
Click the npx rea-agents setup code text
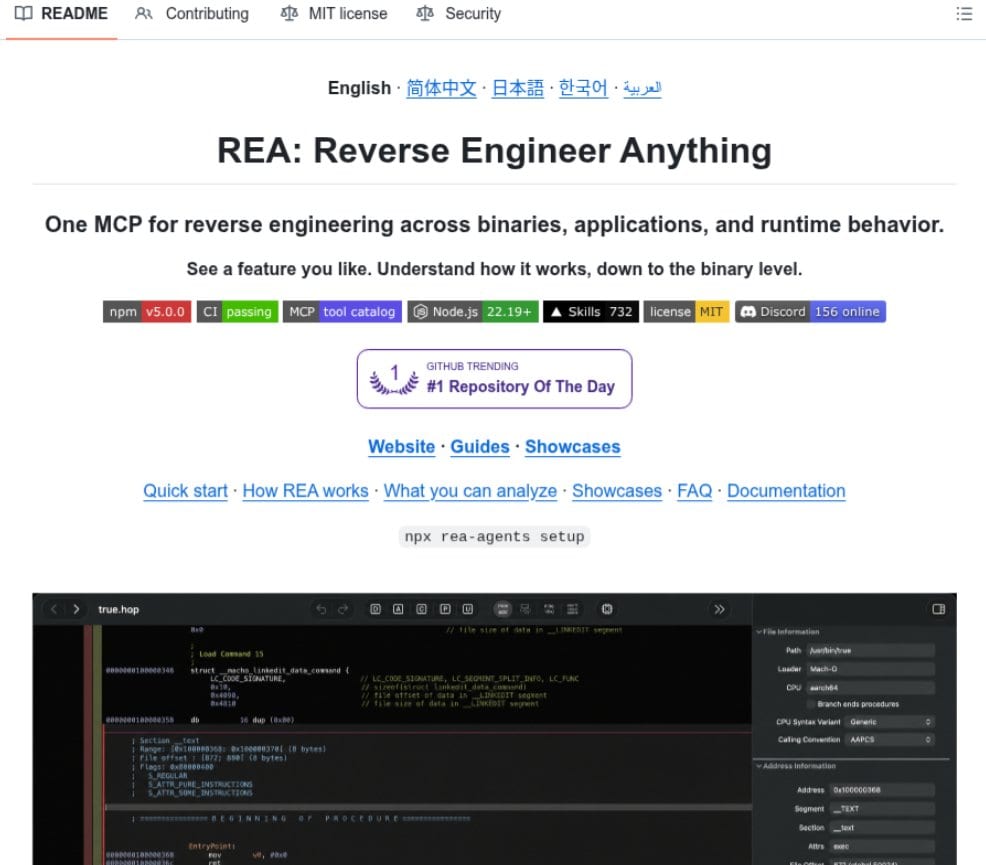pos(494,537)
